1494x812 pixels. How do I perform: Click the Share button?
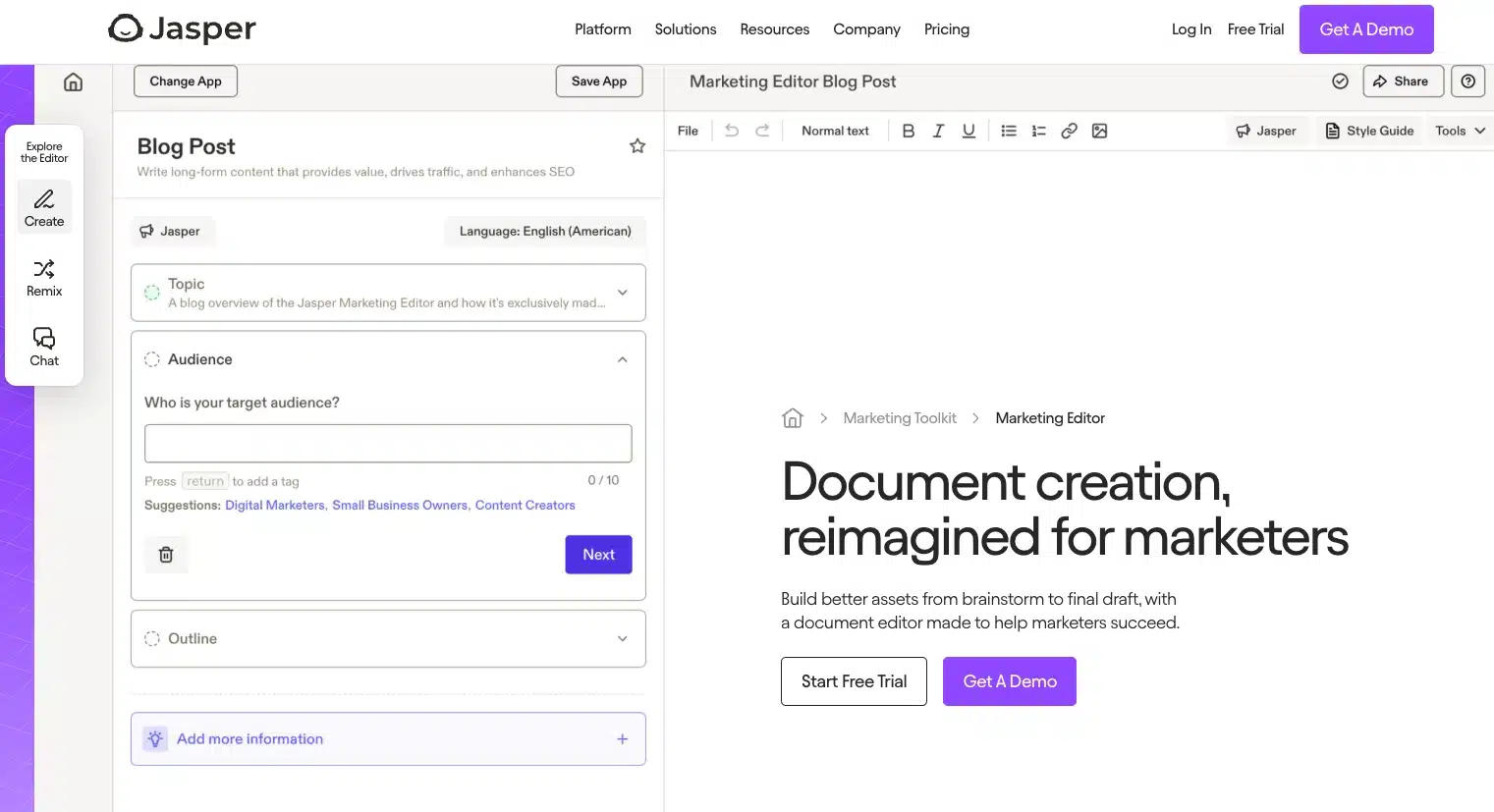(1403, 81)
